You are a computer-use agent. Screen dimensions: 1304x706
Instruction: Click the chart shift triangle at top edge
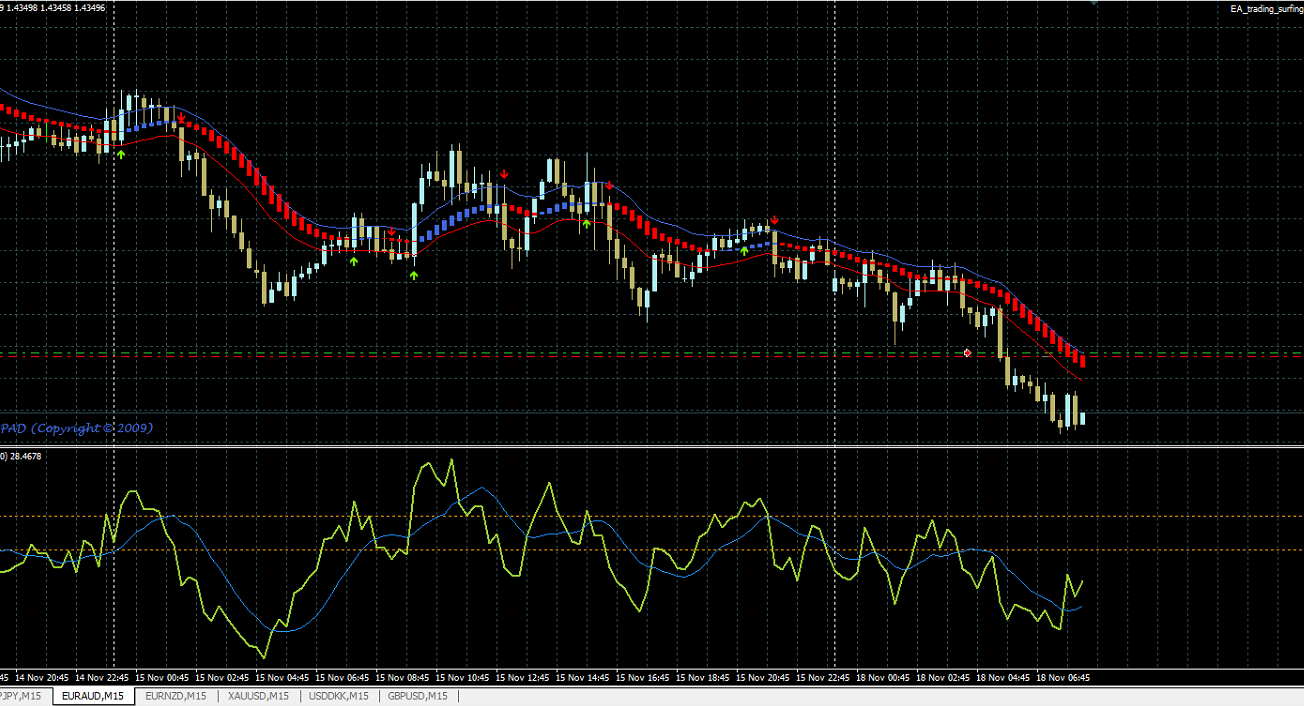[1094, 3]
